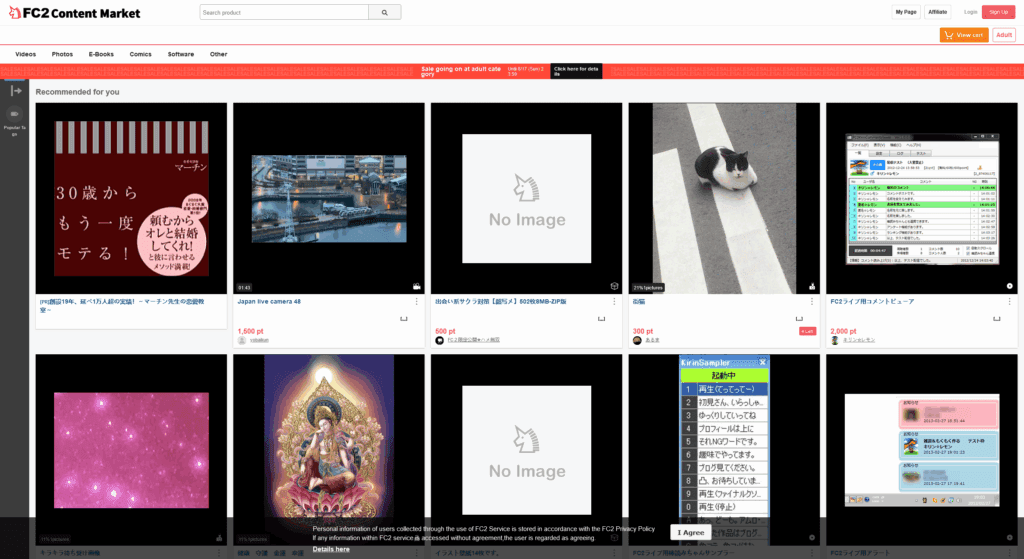Open the pink sparkle image thumbnail

[x=131, y=450]
